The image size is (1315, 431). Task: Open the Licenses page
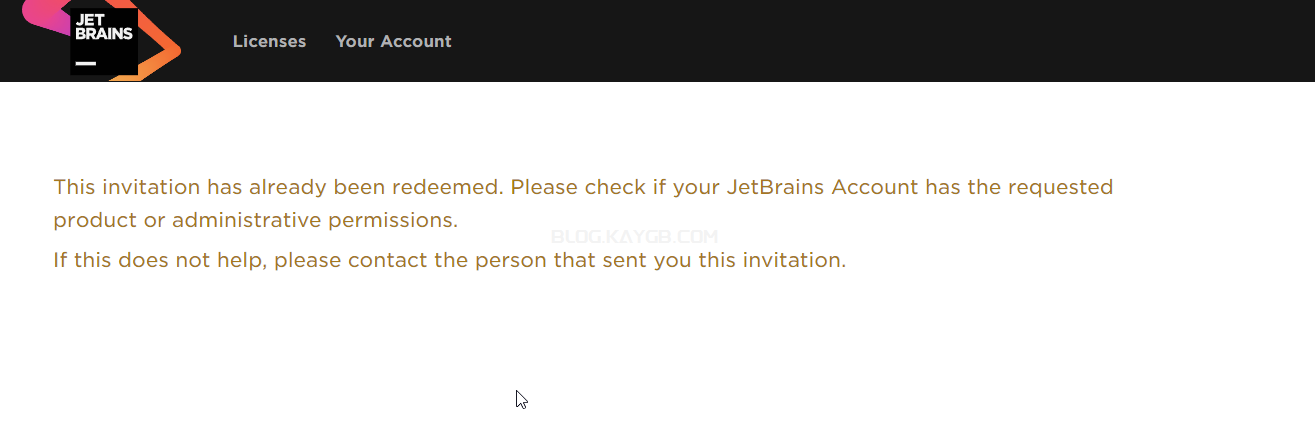(269, 41)
